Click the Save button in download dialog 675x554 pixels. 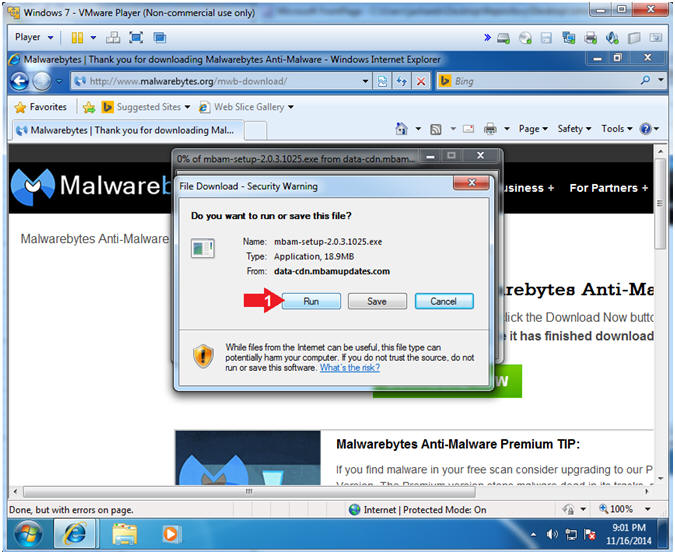[x=377, y=301]
